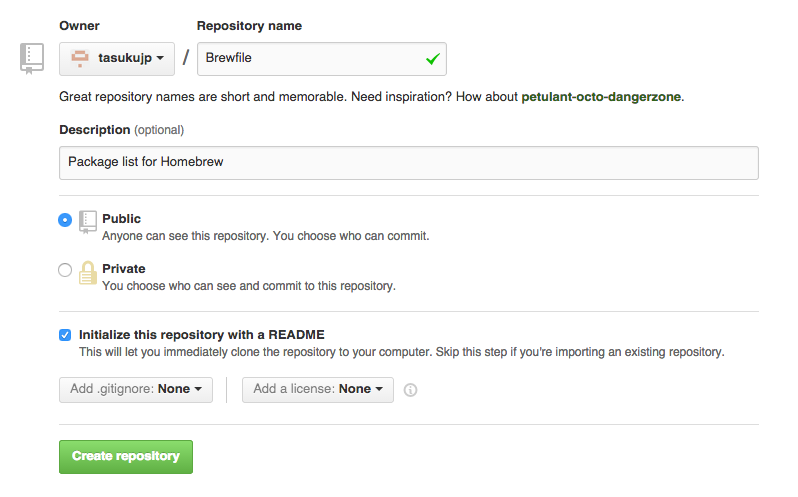Viewport: 798px width, 497px height.
Task: Open the Add .gitignore dropdown
Action: tap(136, 390)
